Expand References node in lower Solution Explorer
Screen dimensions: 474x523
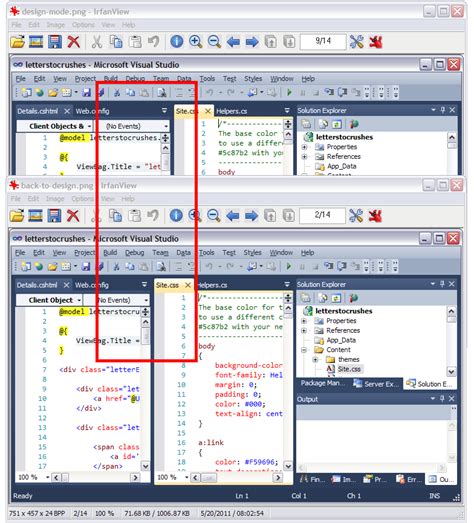point(304,331)
